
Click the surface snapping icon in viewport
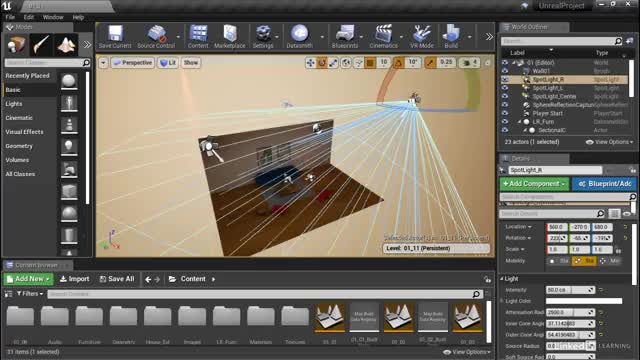(358, 63)
